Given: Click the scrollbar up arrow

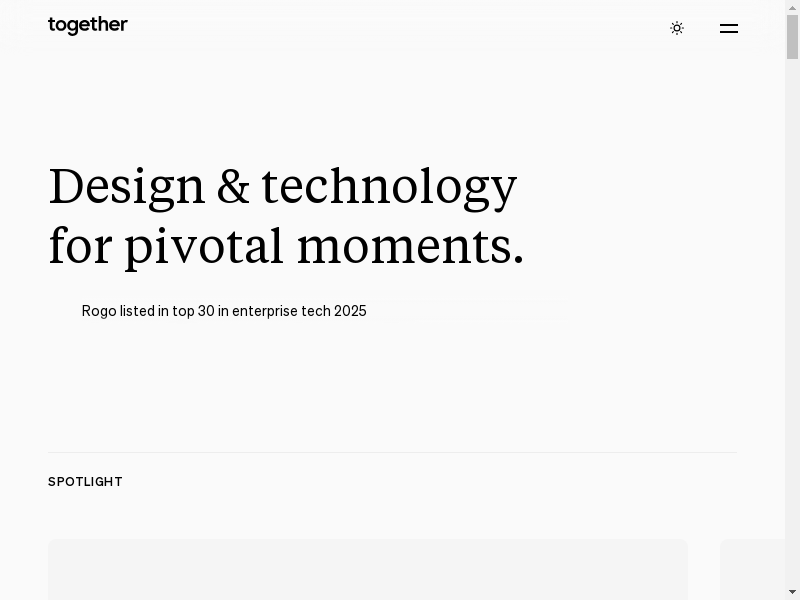Looking at the screenshot, I should click(792, 7).
